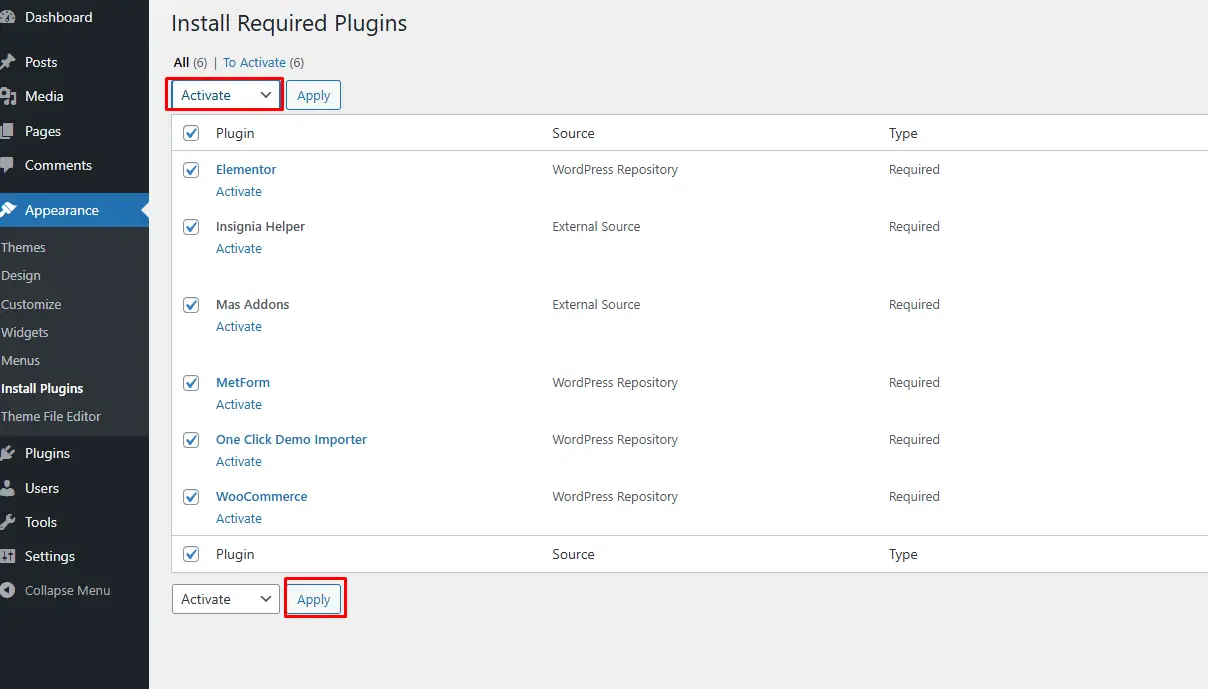The image size is (1208, 689).
Task: Click the Posts pin icon
Action: [x=7, y=62]
